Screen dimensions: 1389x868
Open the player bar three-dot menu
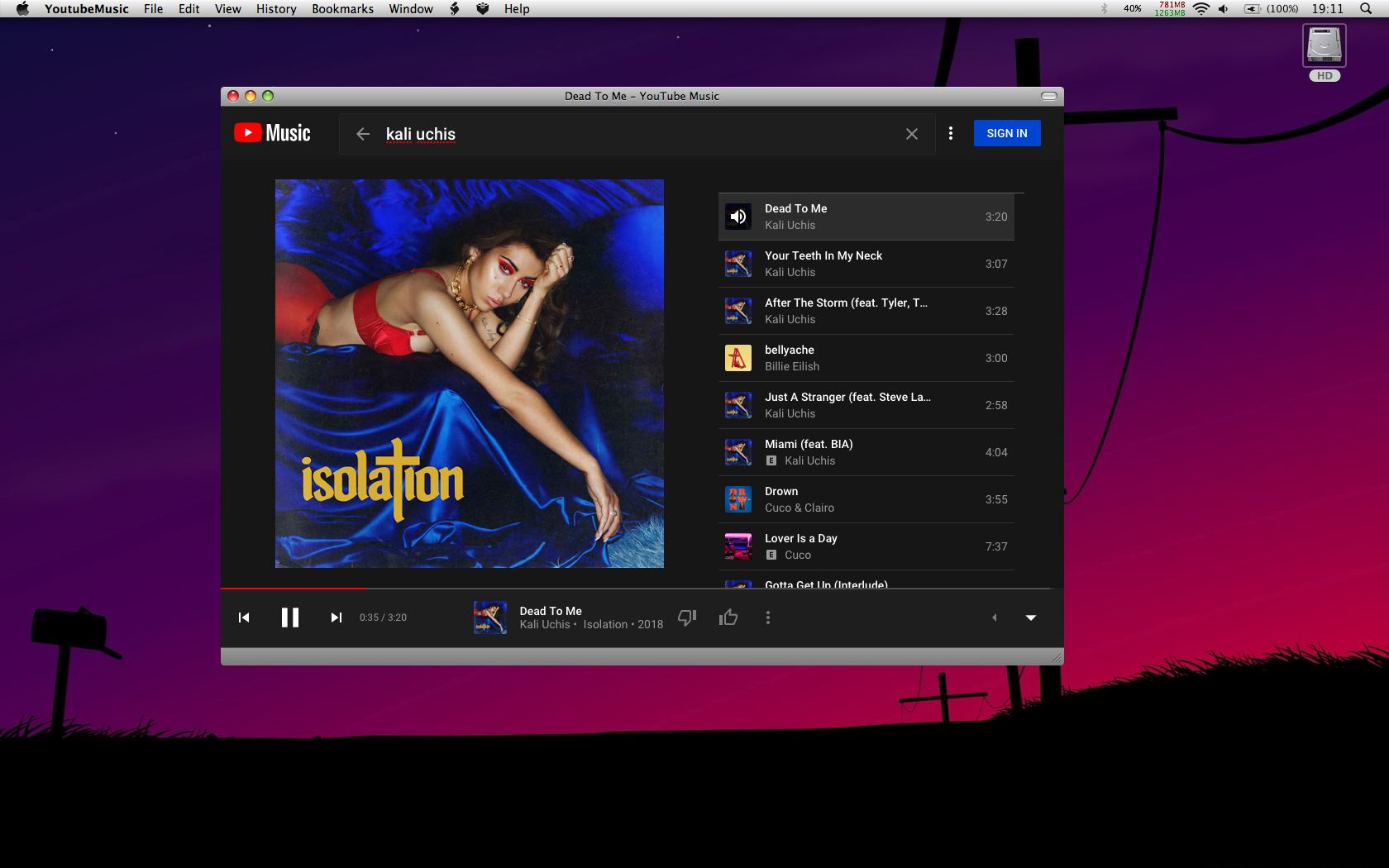(x=768, y=618)
